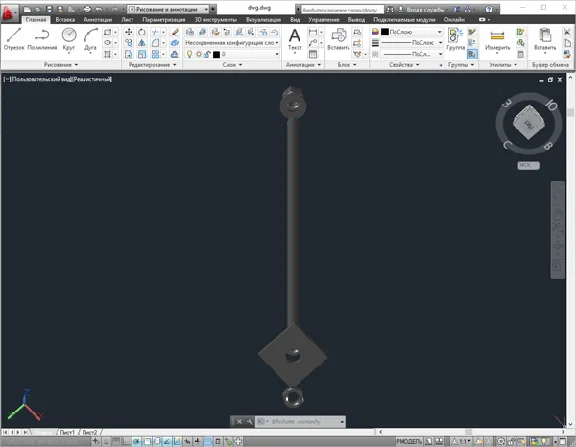The image size is (576, 447).
Task: Select the Полилиния polyline tool
Action: pos(42,39)
